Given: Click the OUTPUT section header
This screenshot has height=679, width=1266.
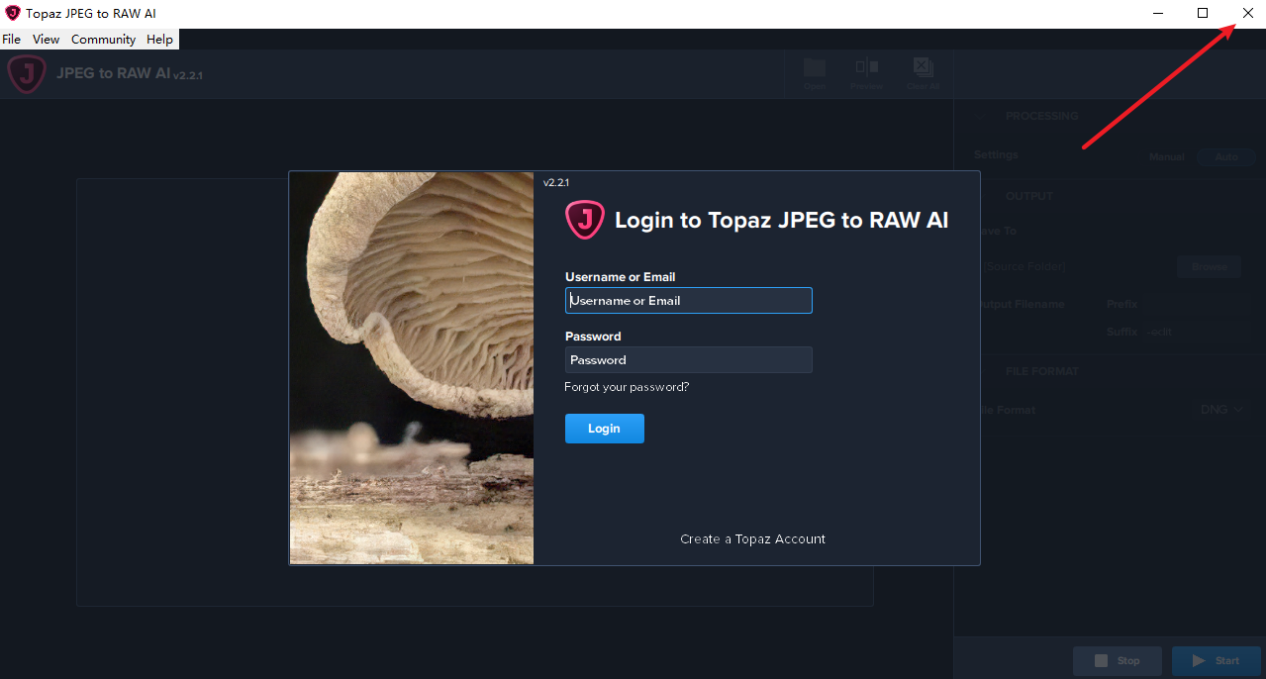Looking at the screenshot, I should 1029,196.
